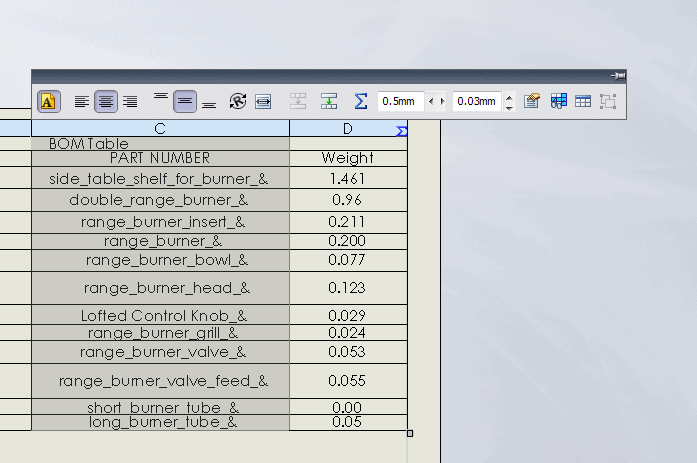Toggle middle vertical alignment

184,101
